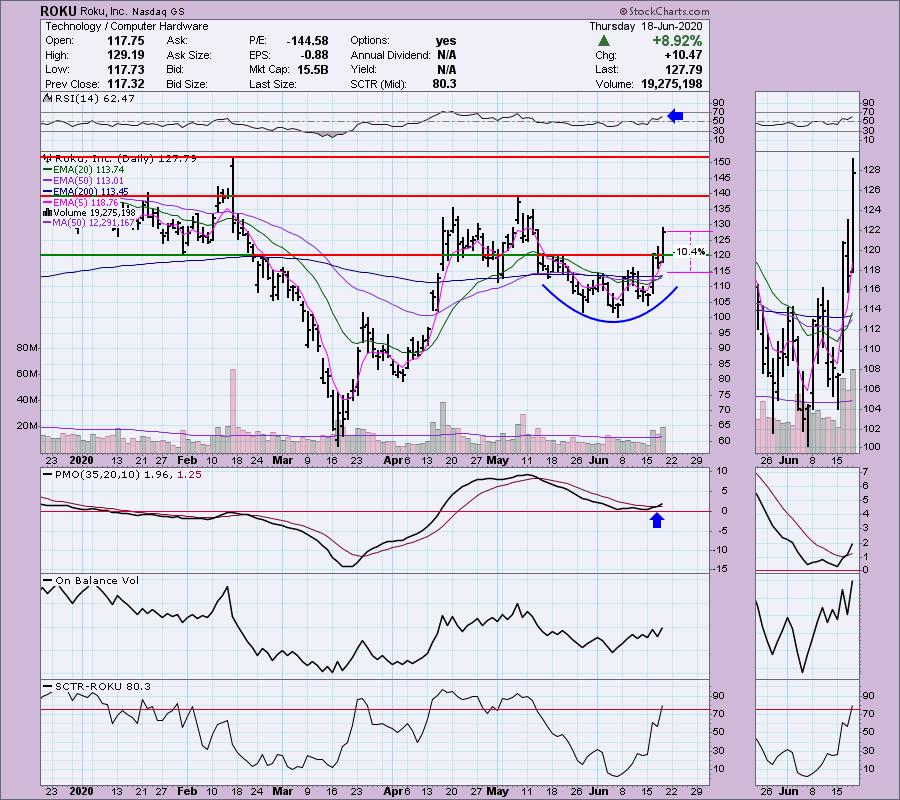Click the volume bars icon in price legend
900x800 pixels.
(48, 212)
